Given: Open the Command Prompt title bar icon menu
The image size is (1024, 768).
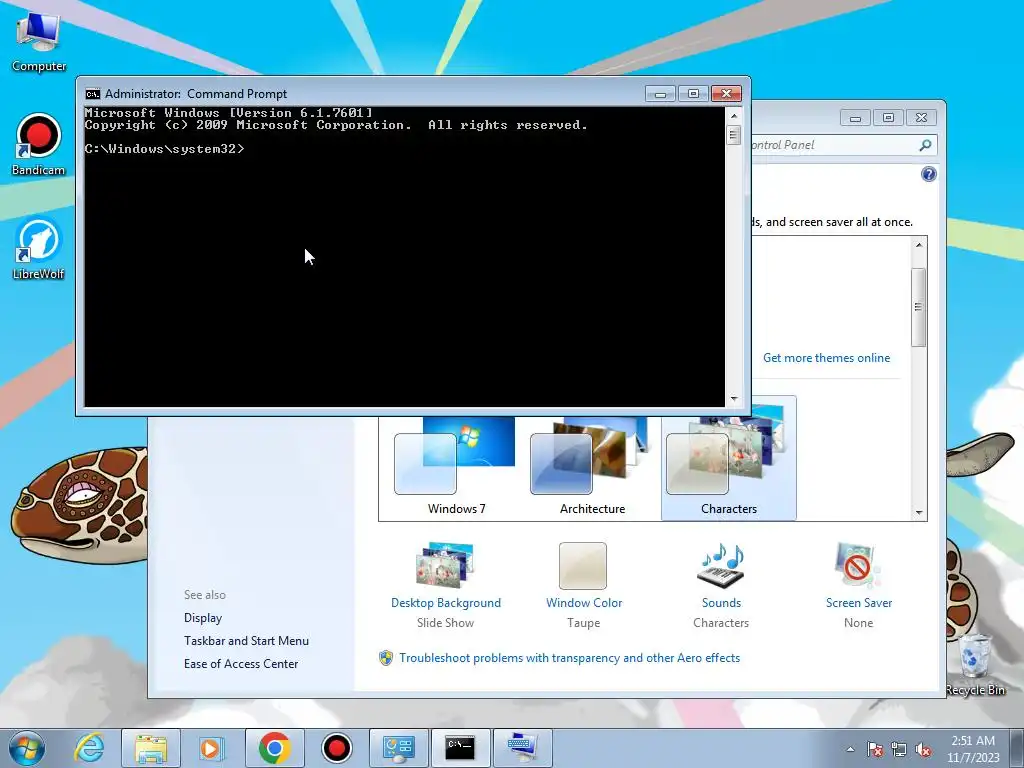Looking at the screenshot, I should [x=93, y=94].
